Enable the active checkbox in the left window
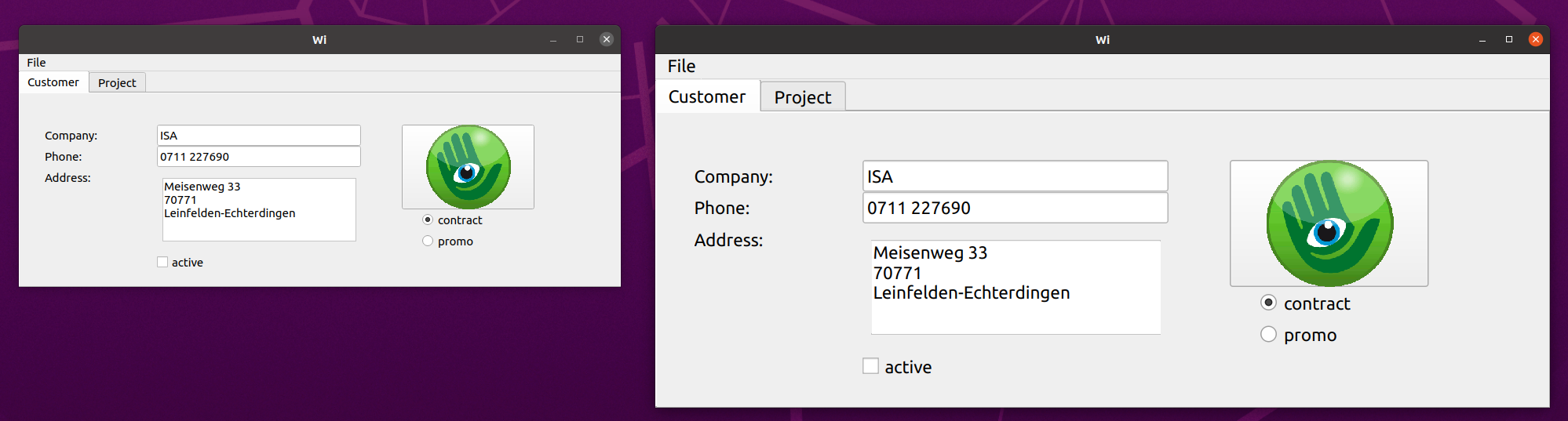Image resolution: width=1568 pixels, height=421 pixels. (x=162, y=262)
